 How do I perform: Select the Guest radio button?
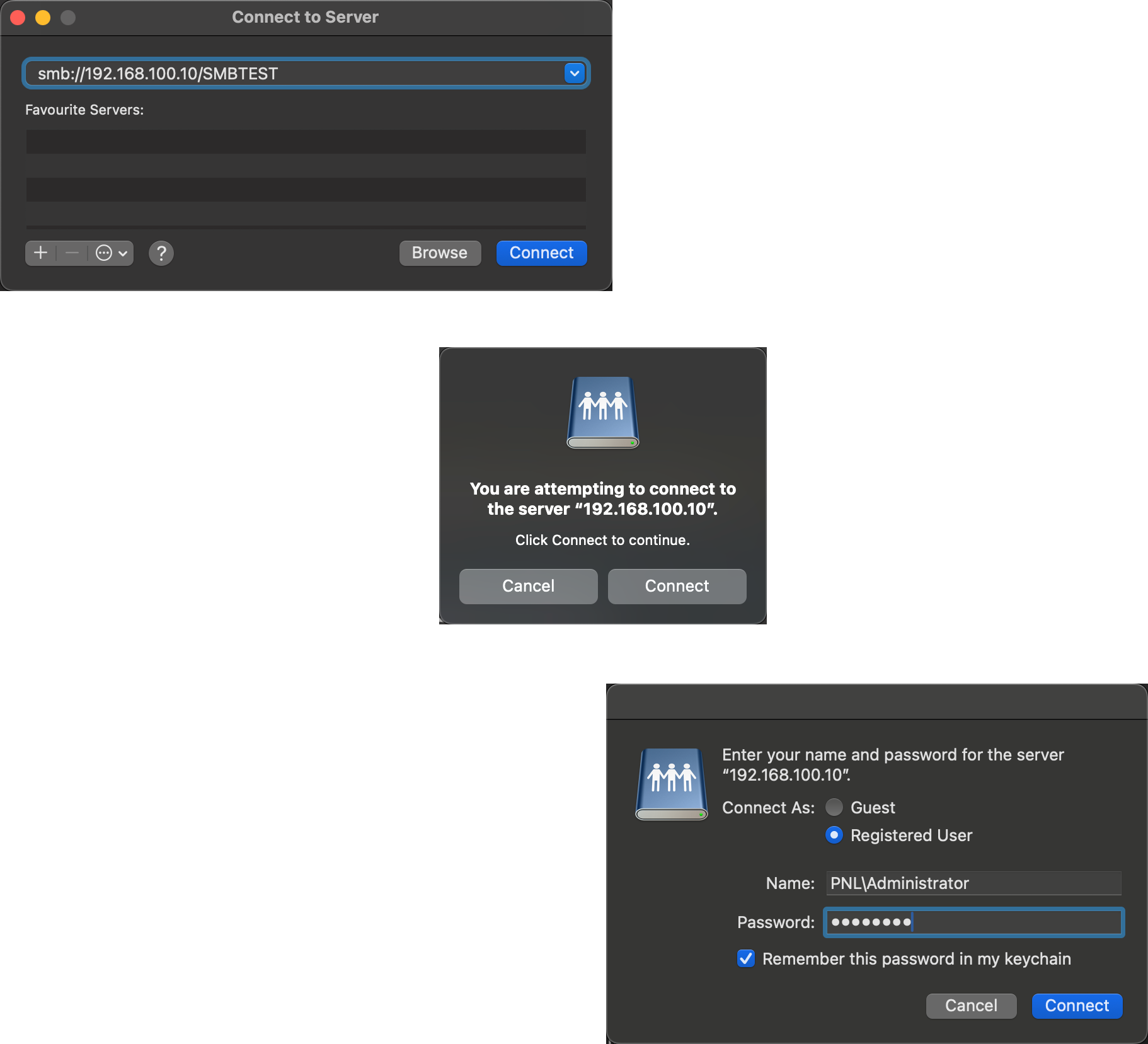(x=834, y=807)
